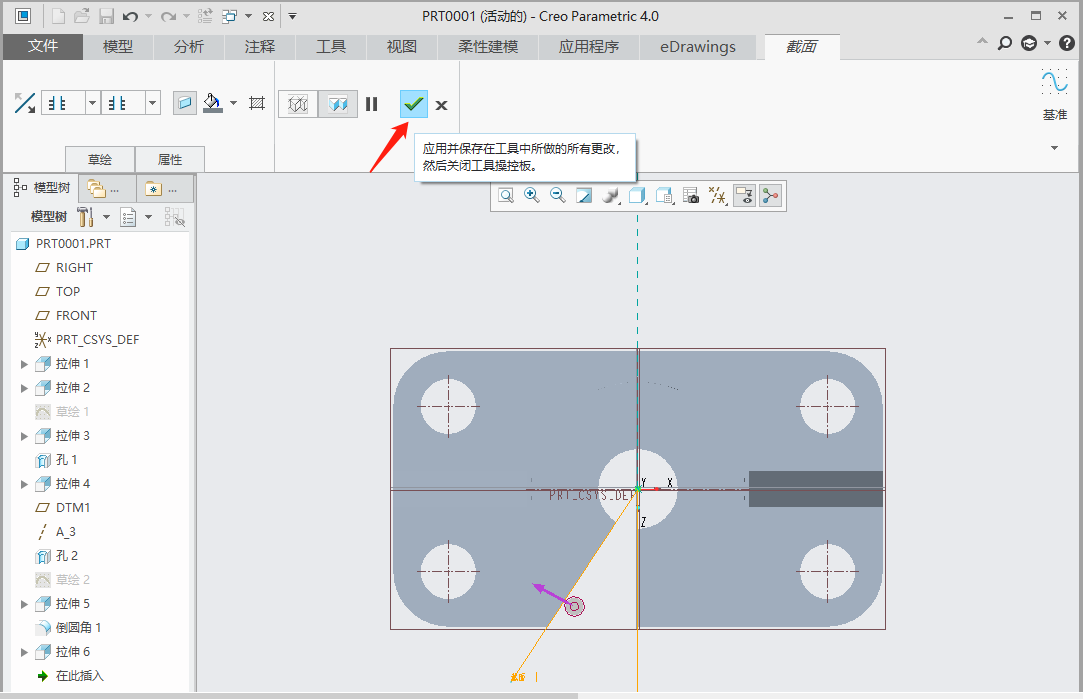Switch to the 柔性建模 ribbon tab
The width and height of the screenshot is (1083, 699).
point(488,47)
